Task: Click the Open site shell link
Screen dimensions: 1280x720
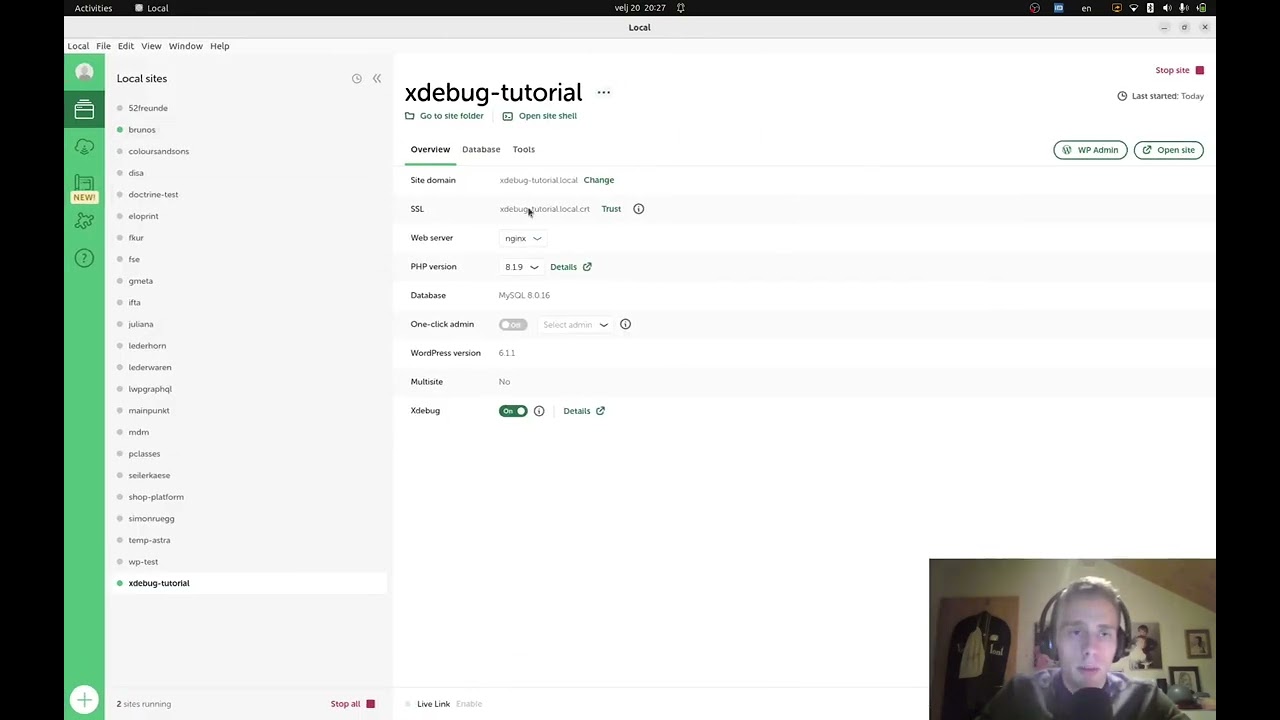Action: [x=548, y=116]
